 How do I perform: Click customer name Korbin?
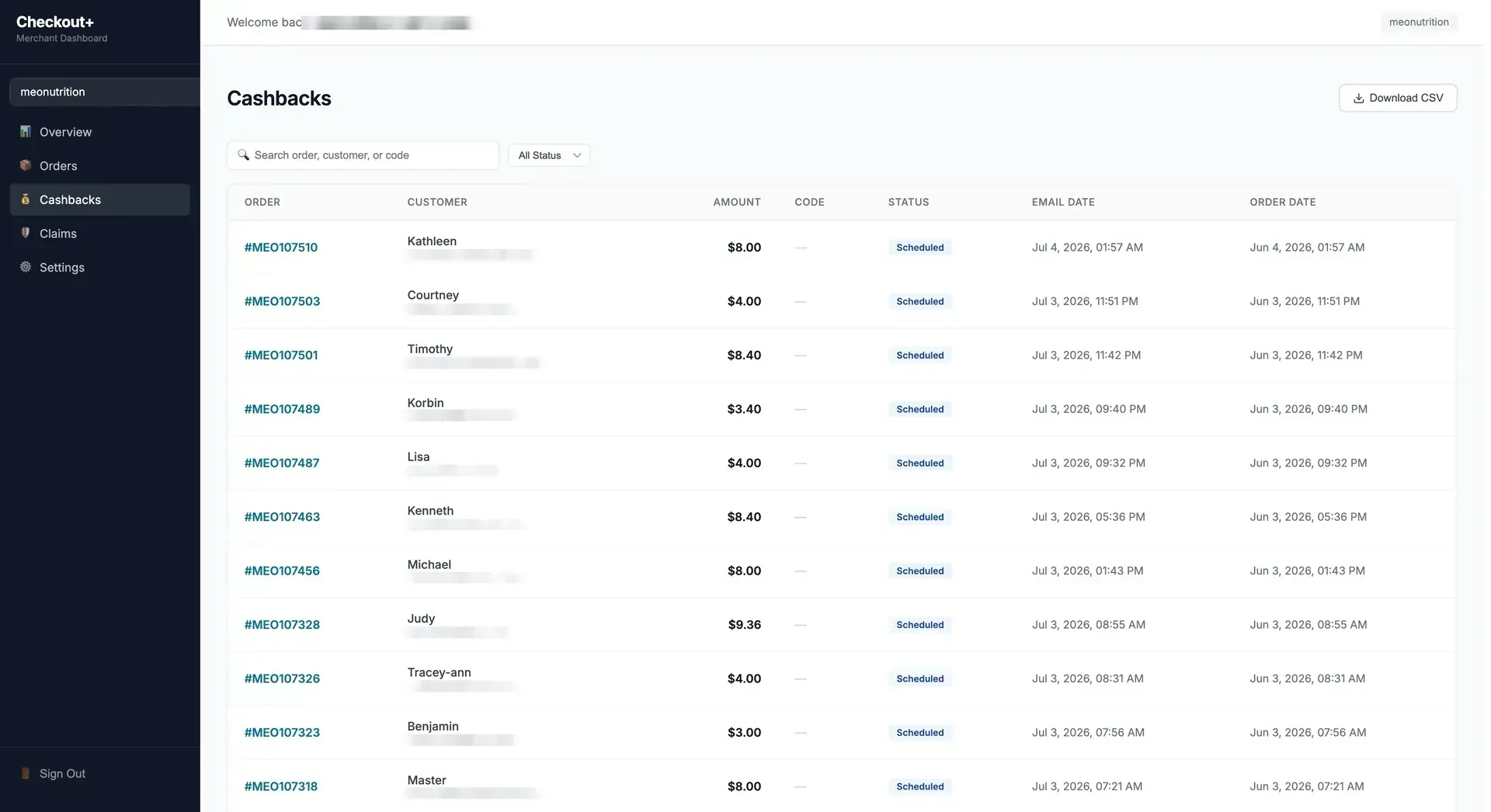click(426, 403)
